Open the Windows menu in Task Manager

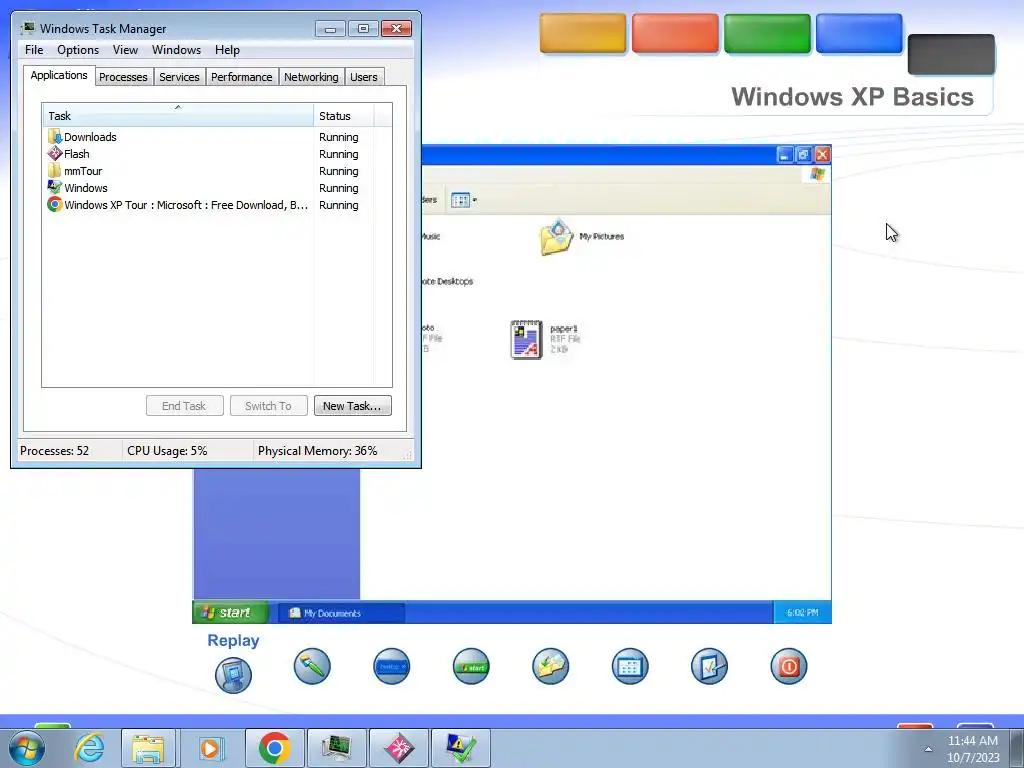[176, 50]
